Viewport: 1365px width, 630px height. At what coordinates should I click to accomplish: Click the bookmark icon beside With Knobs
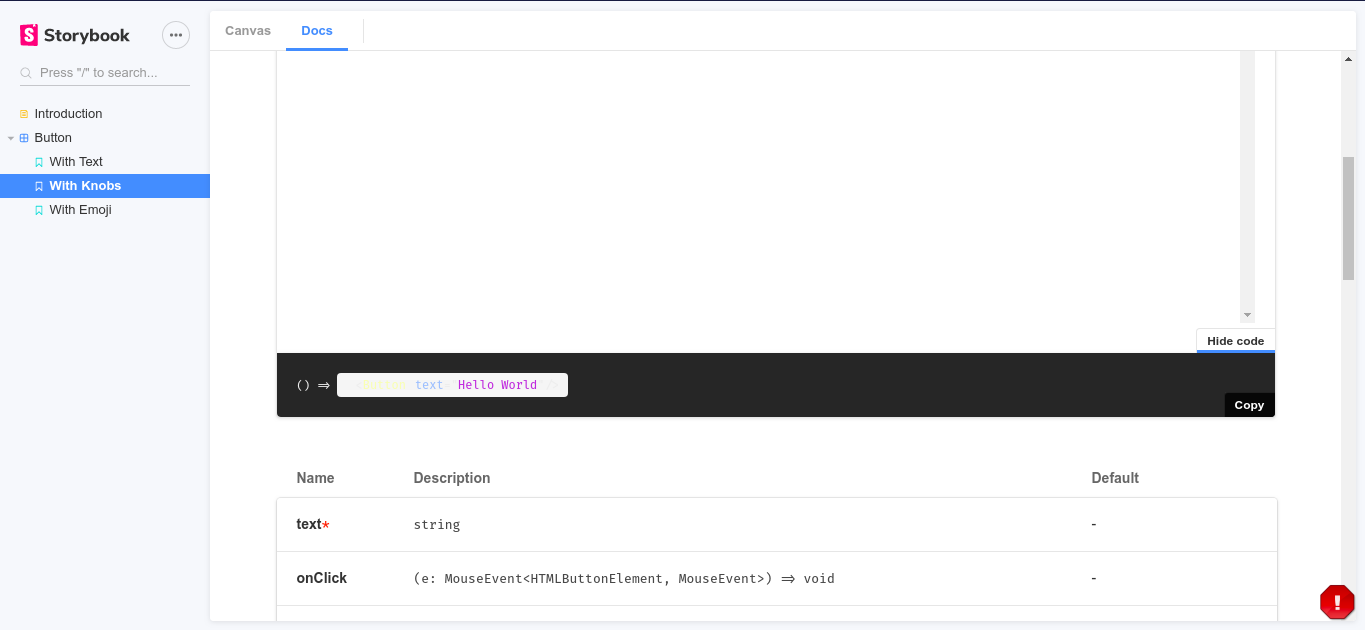pos(38,185)
